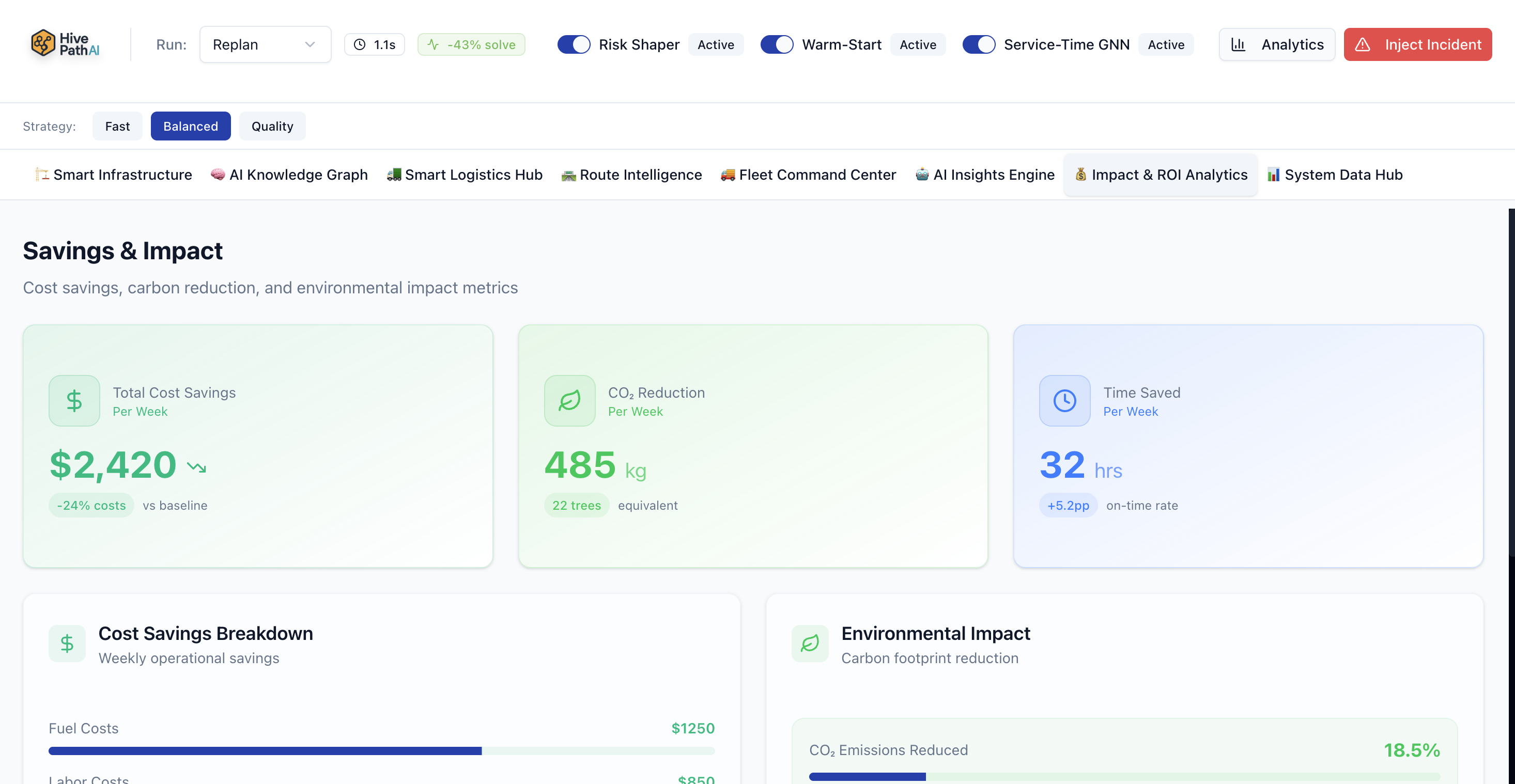Click the Fuel Costs progress bar

click(x=381, y=751)
